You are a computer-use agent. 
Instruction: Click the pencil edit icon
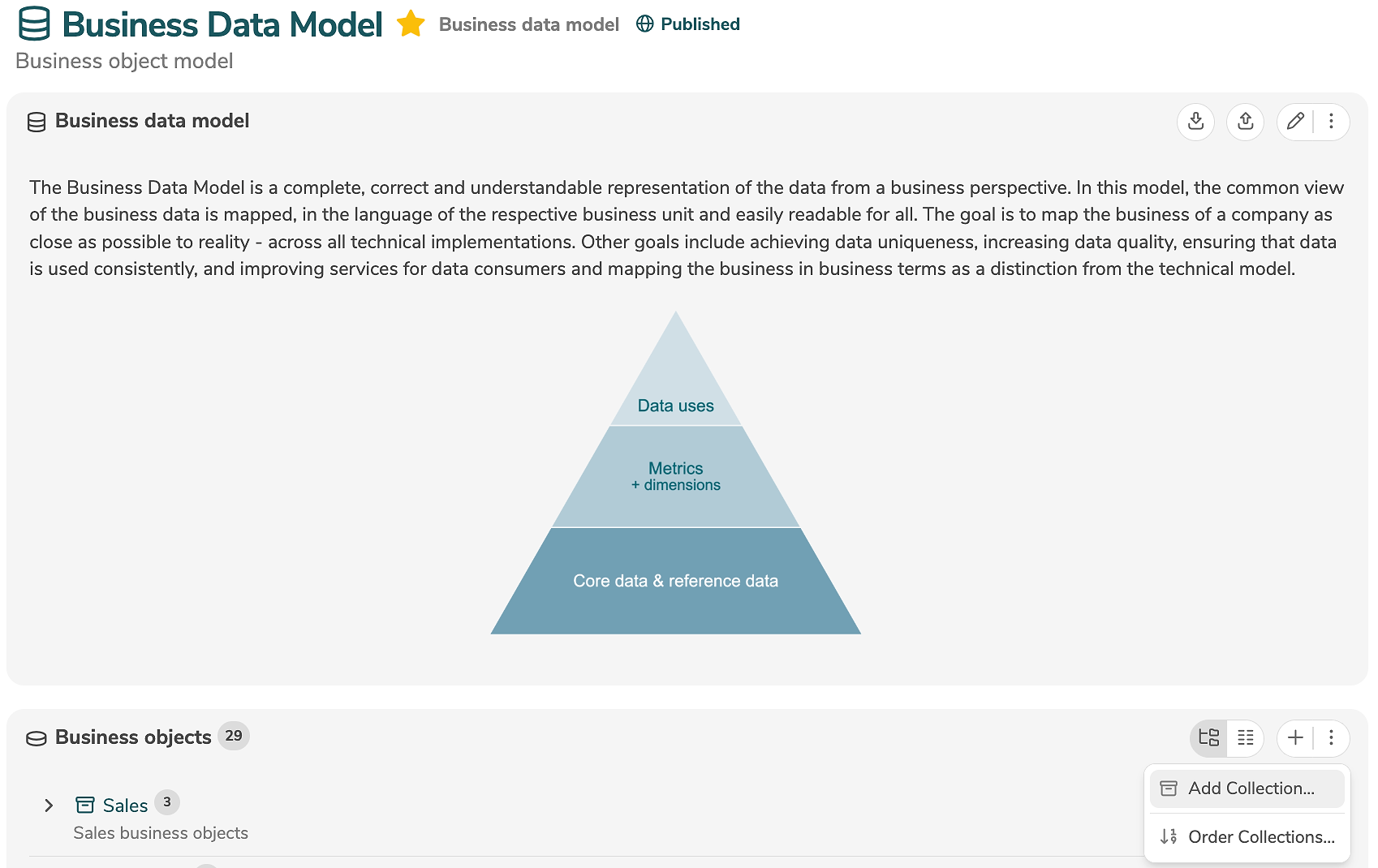(1295, 122)
